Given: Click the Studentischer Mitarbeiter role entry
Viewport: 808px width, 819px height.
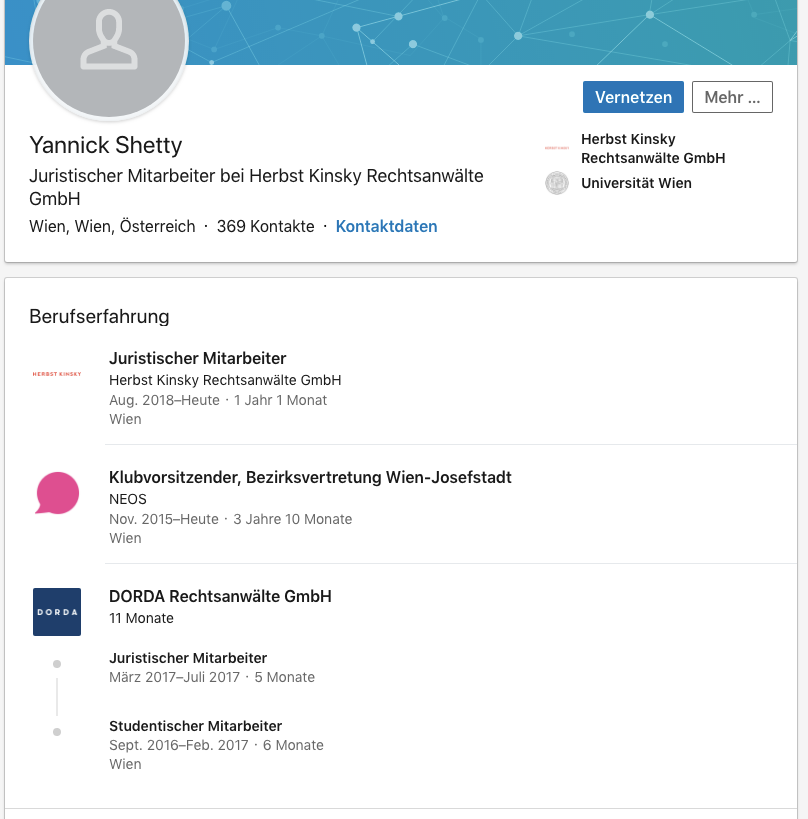Looking at the screenshot, I should pyautogui.click(x=195, y=726).
